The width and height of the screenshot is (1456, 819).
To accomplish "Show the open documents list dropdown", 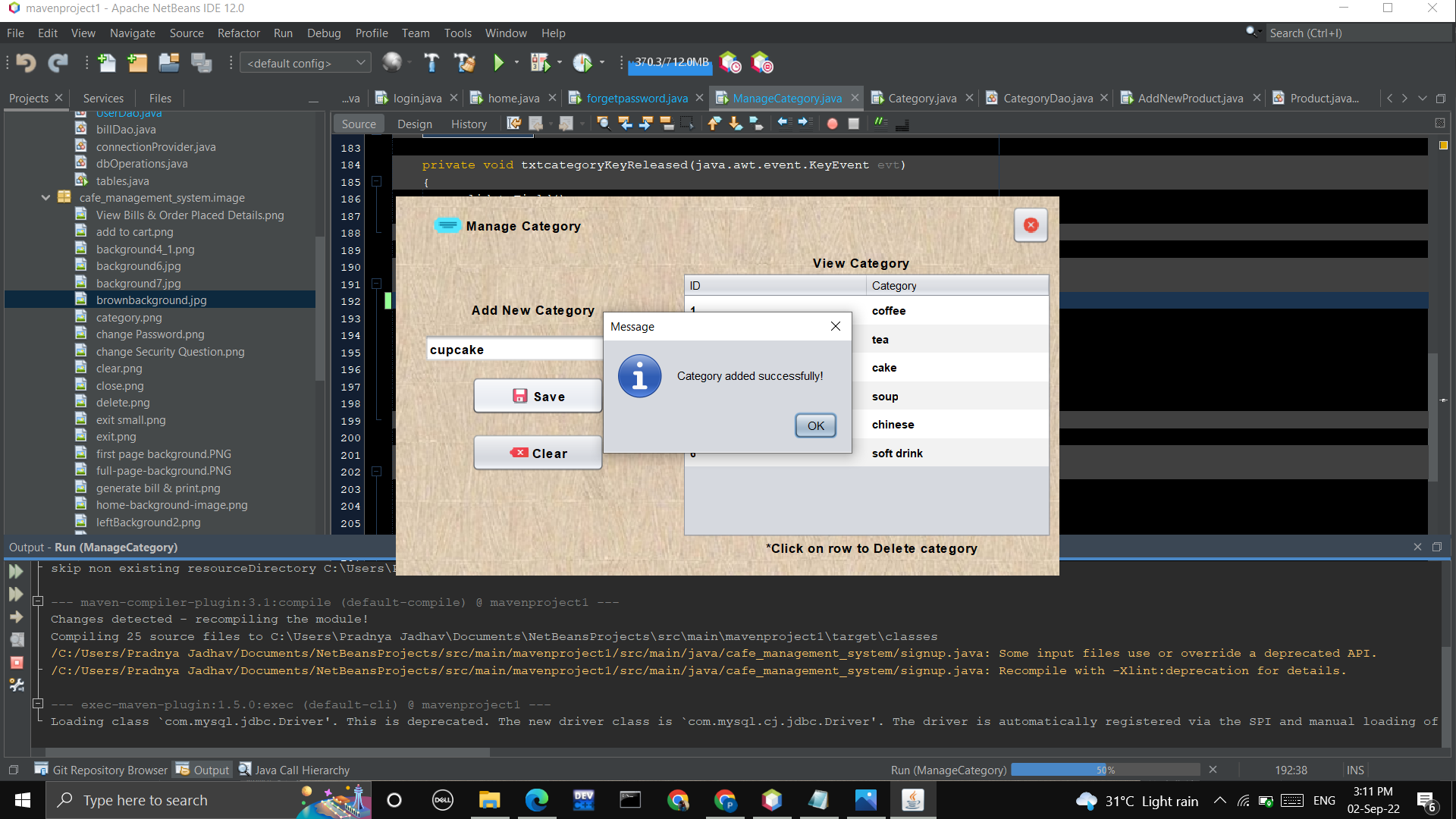I will 1423,99.
